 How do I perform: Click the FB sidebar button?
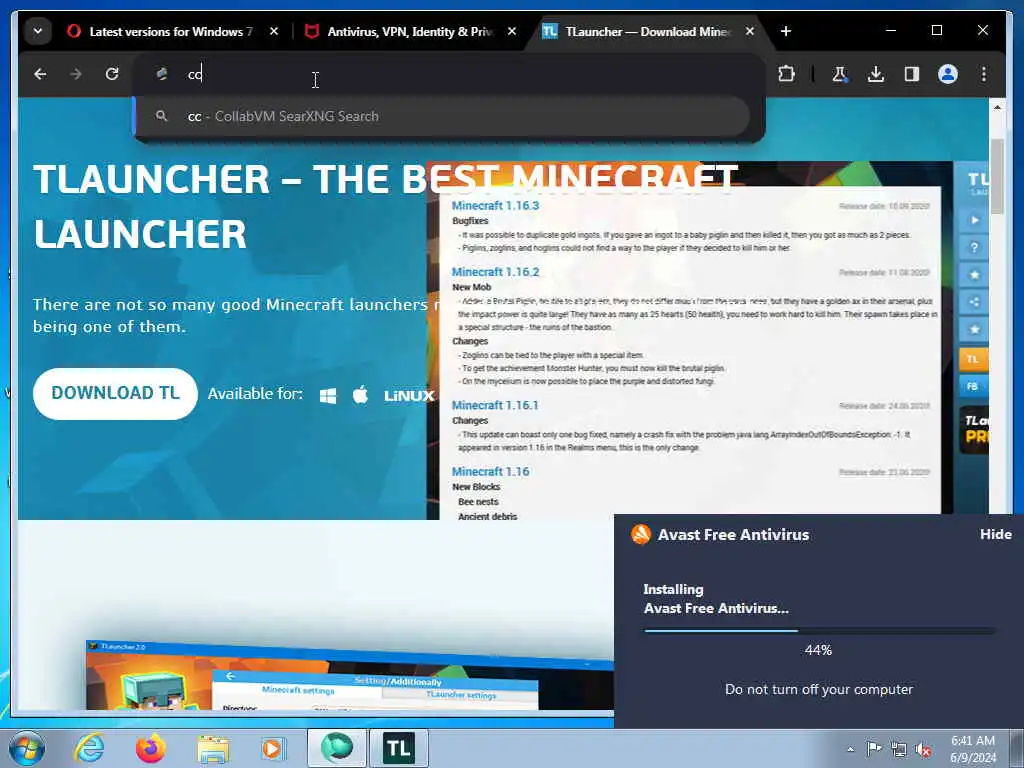pyautogui.click(x=973, y=386)
